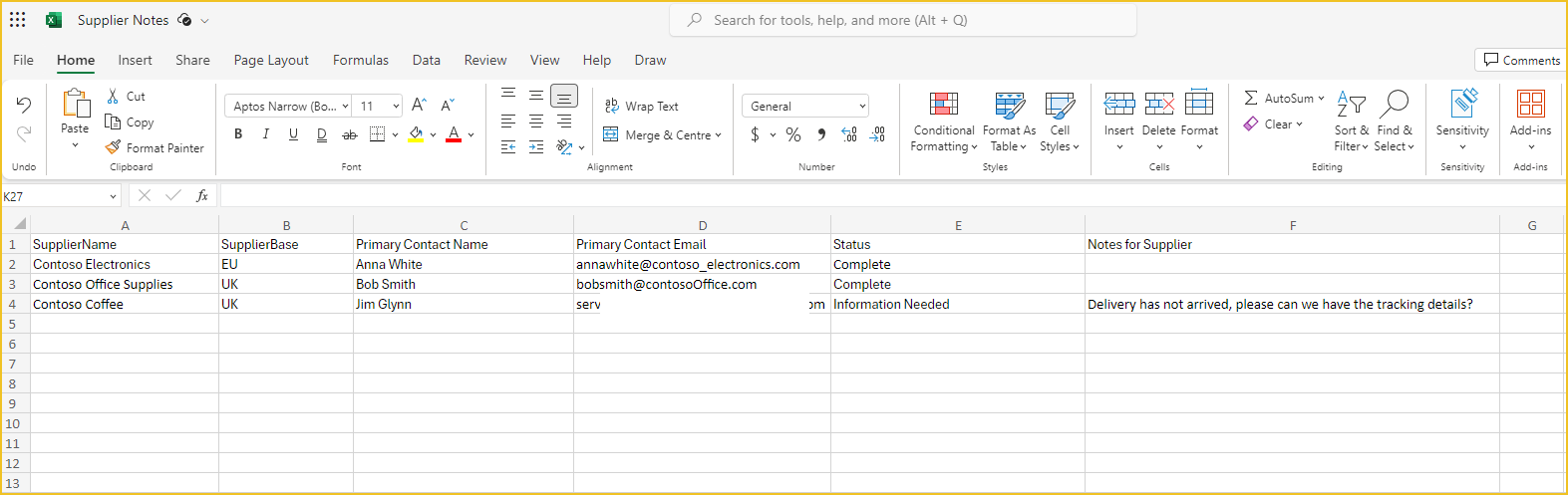Click Insert cells icon
Viewport: 1568px width, 495px height.
(1119, 103)
